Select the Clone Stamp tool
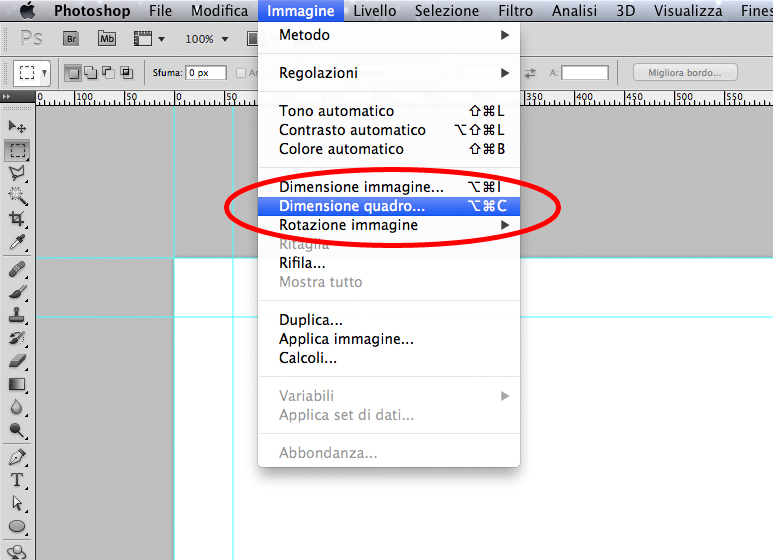The height and width of the screenshot is (560, 773). [x=17, y=315]
